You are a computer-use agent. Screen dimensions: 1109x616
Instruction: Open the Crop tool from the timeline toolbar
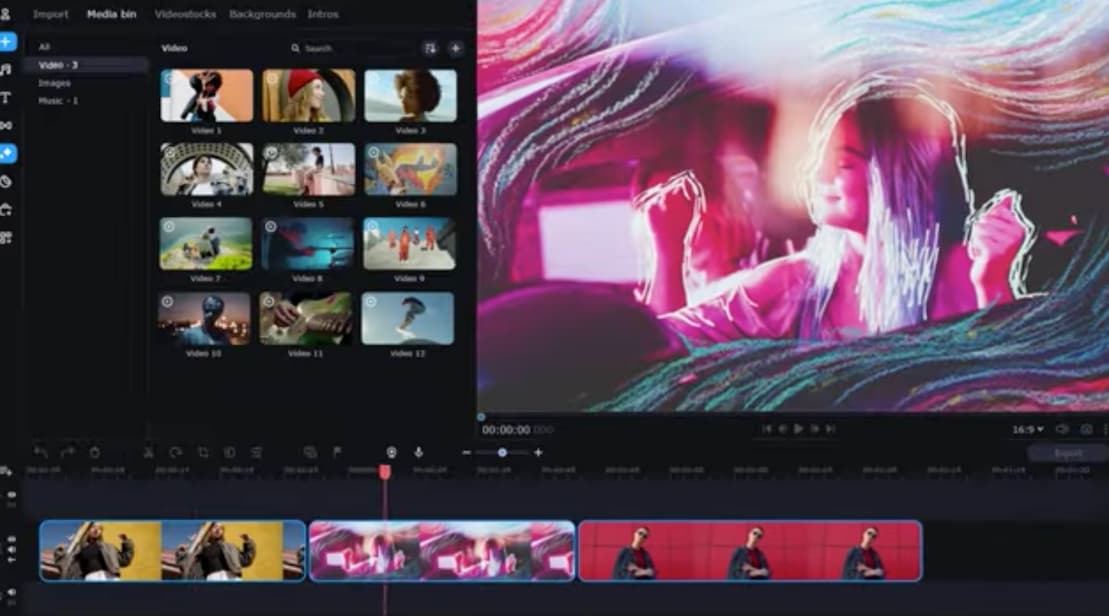tap(205, 452)
